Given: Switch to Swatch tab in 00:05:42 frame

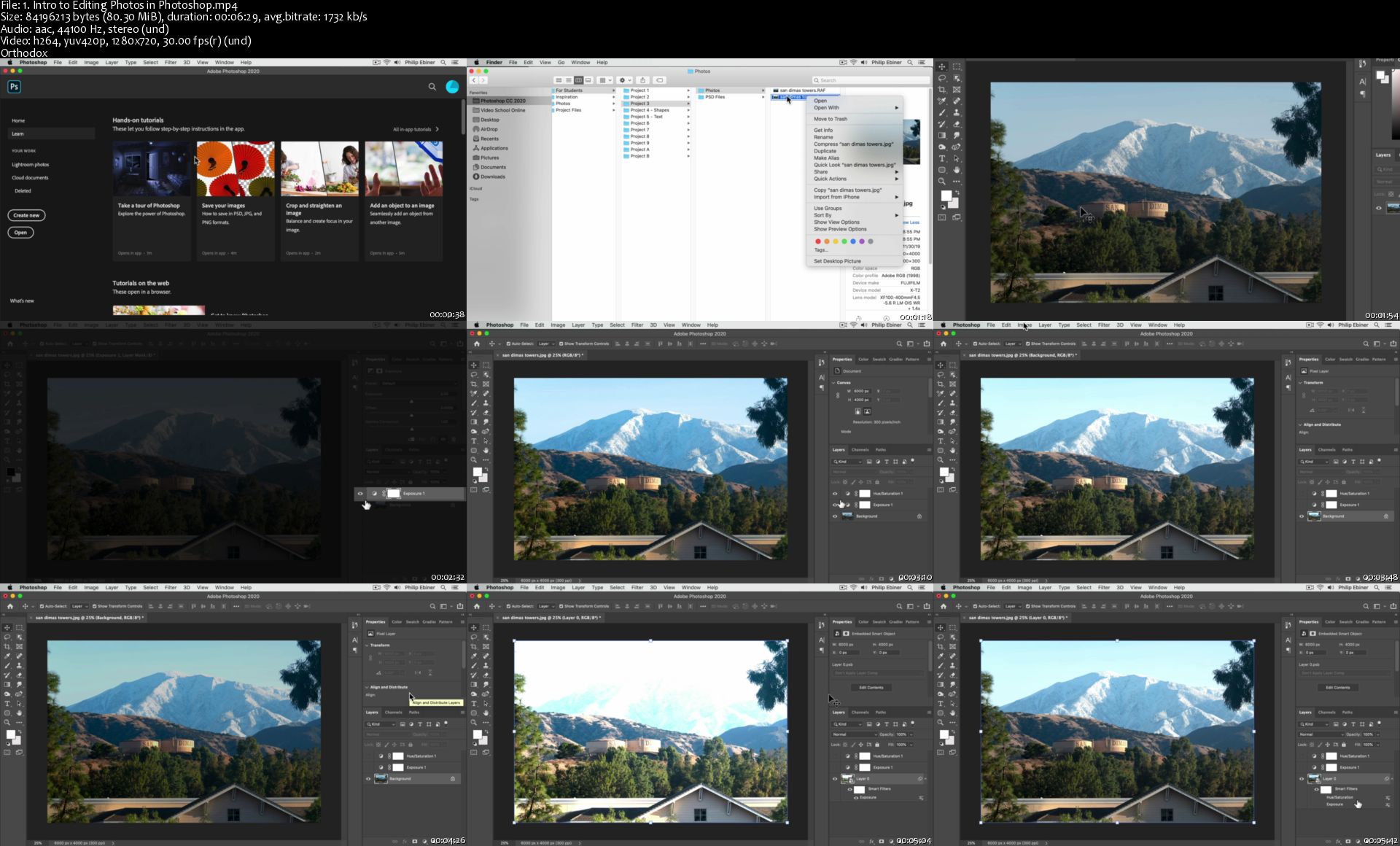Looking at the screenshot, I should coord(1345,622).
